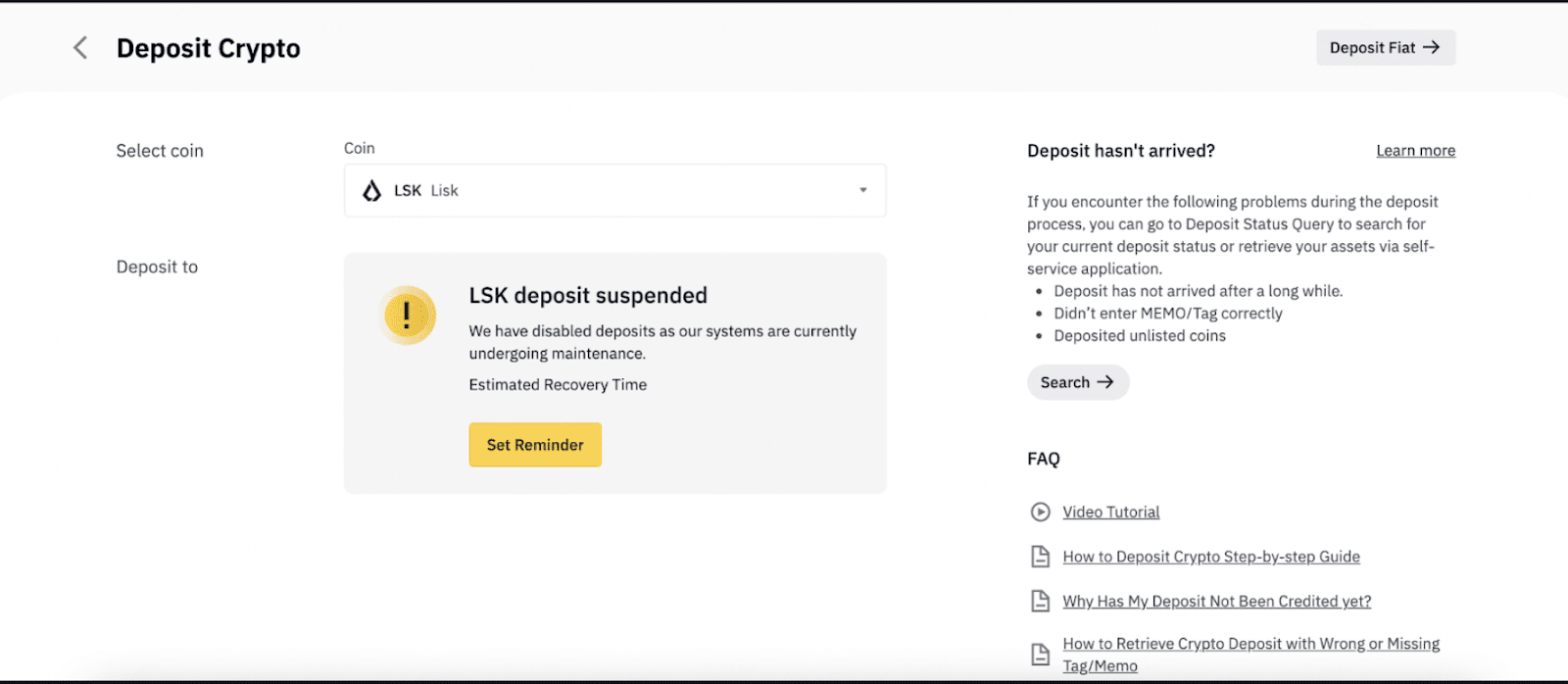Viewport: 1568px width, 684px height.
Task: Expand the coin list using the caret arrow
Action: coord(863,190)
